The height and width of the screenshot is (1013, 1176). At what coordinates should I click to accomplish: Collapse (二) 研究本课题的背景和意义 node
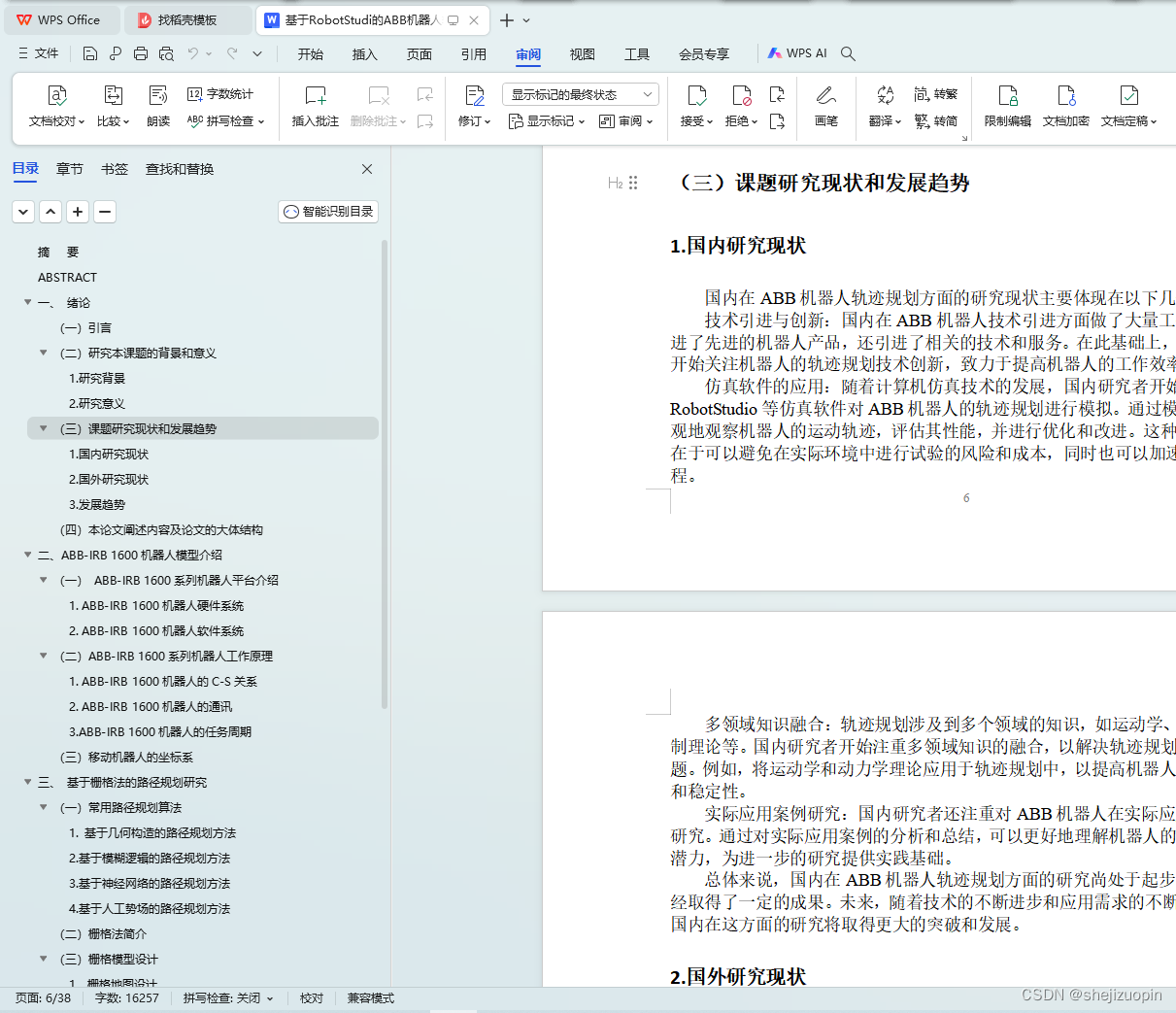tap(44, 353)
